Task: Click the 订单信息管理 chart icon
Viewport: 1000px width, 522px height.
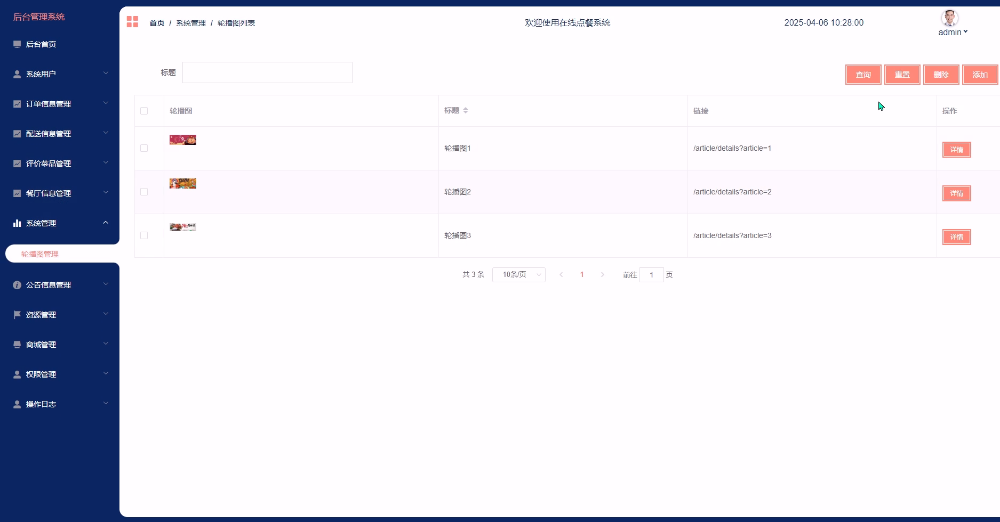Action: [17, 103]
